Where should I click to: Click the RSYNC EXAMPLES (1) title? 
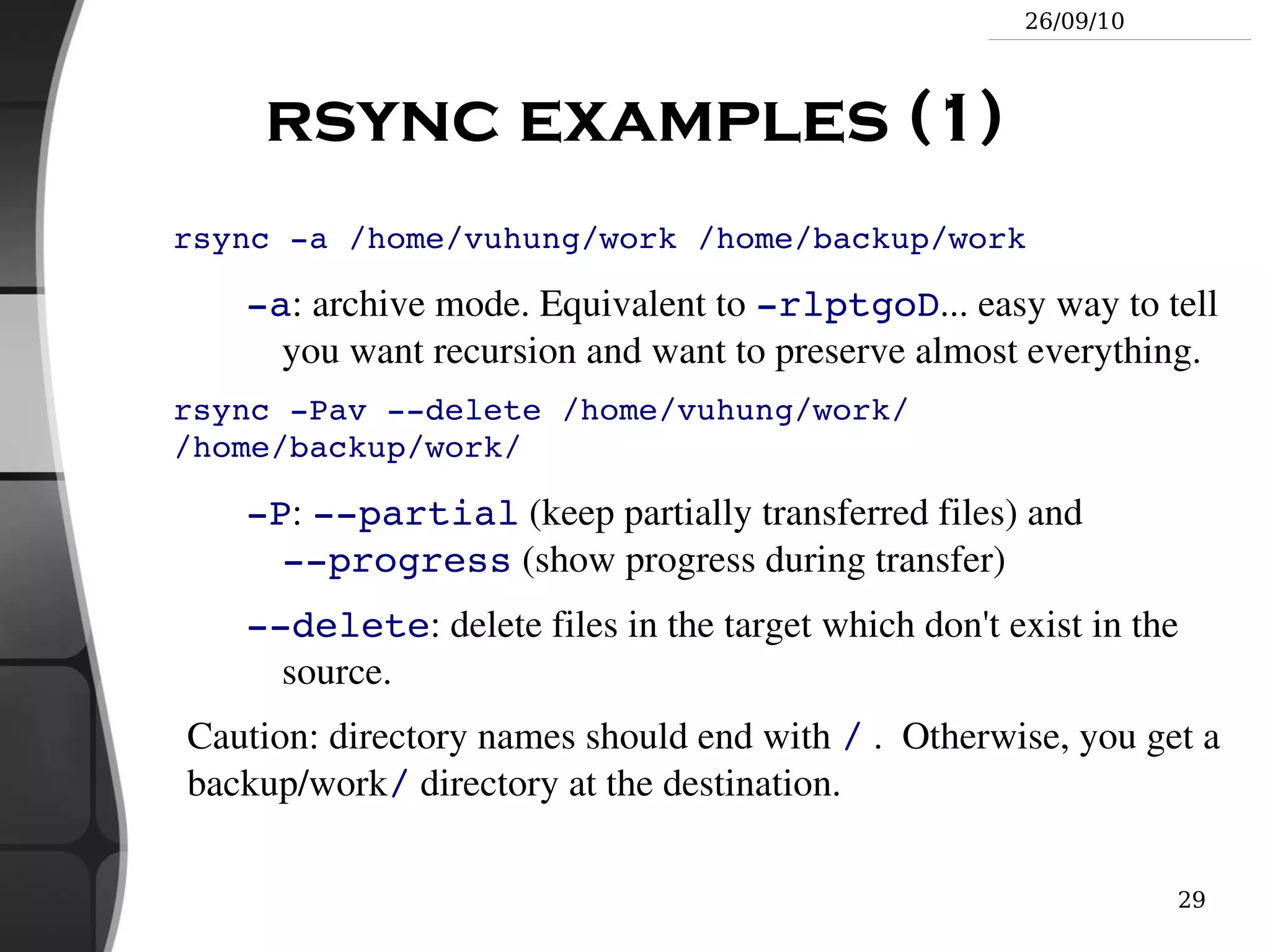pos(634,119)
